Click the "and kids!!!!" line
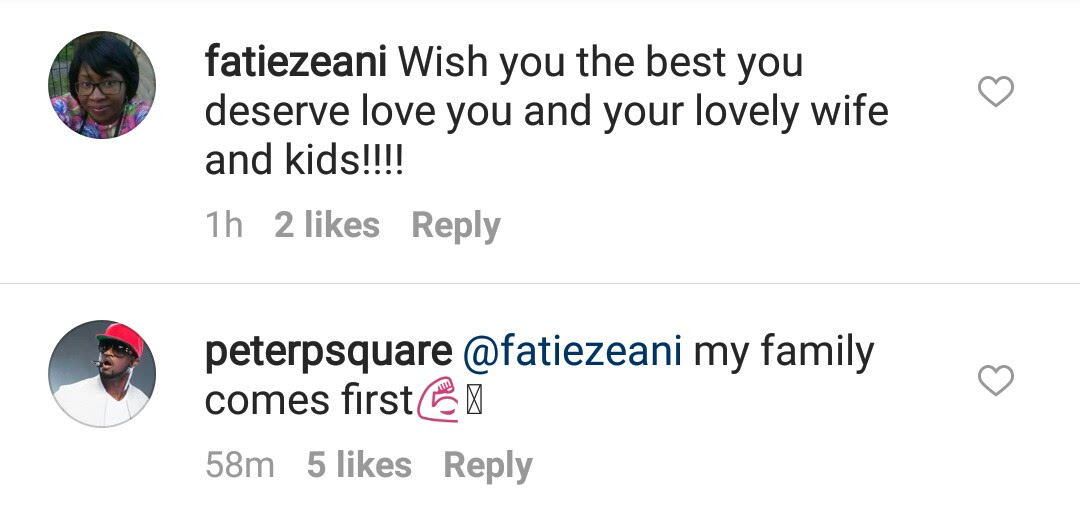 pyautogui.click(x=304, y=160)
